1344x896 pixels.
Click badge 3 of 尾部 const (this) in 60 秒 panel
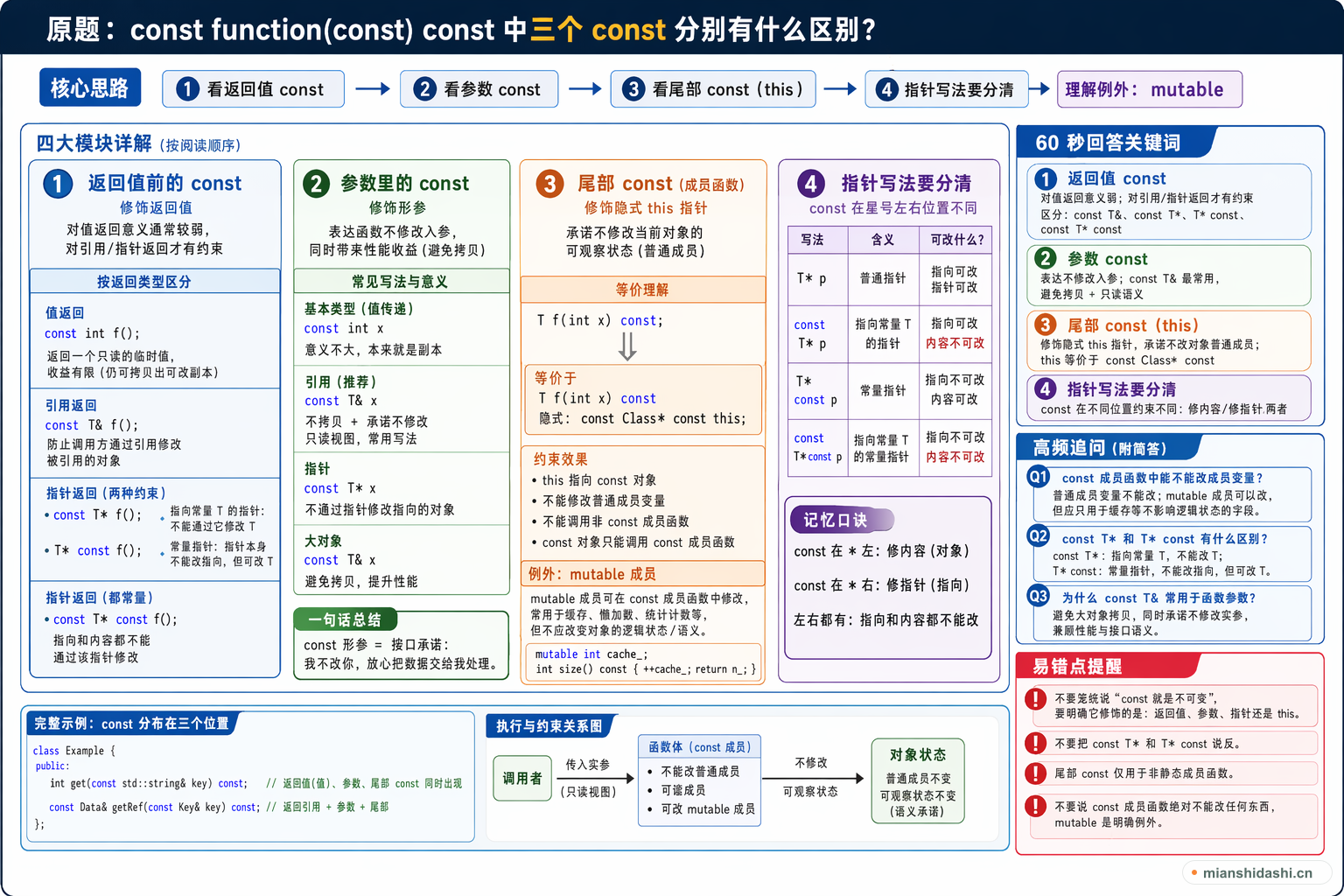coord(1046,325)
